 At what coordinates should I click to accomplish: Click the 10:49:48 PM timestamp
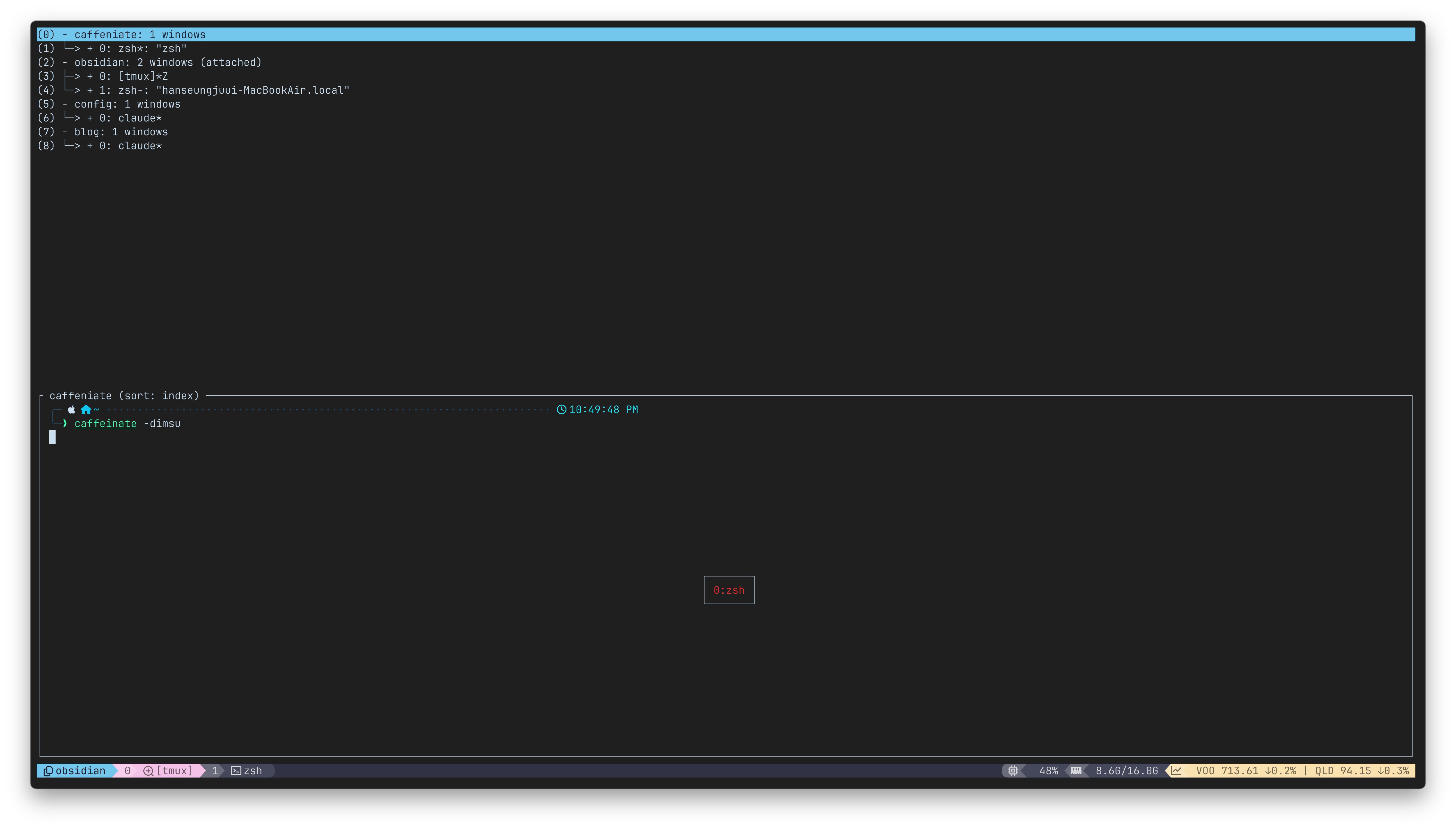603,409
